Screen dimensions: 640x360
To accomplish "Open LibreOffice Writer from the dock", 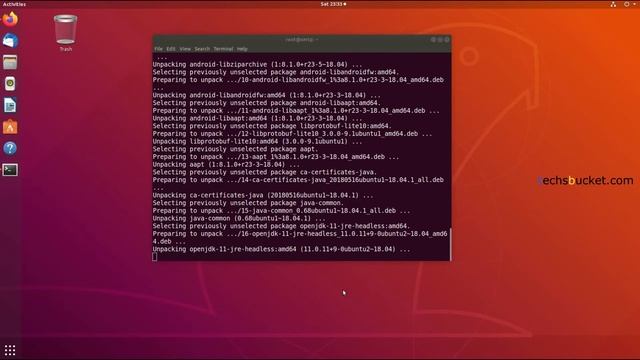I will tap(10, 105).
